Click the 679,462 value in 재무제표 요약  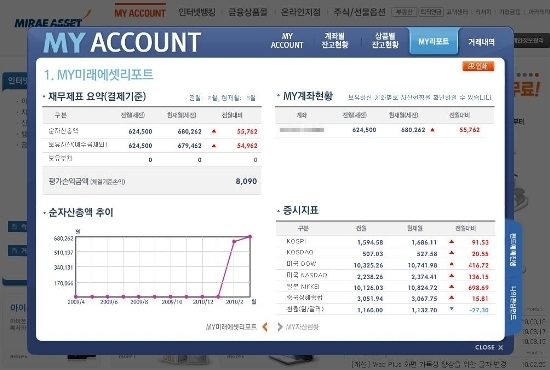coord(189,146)
